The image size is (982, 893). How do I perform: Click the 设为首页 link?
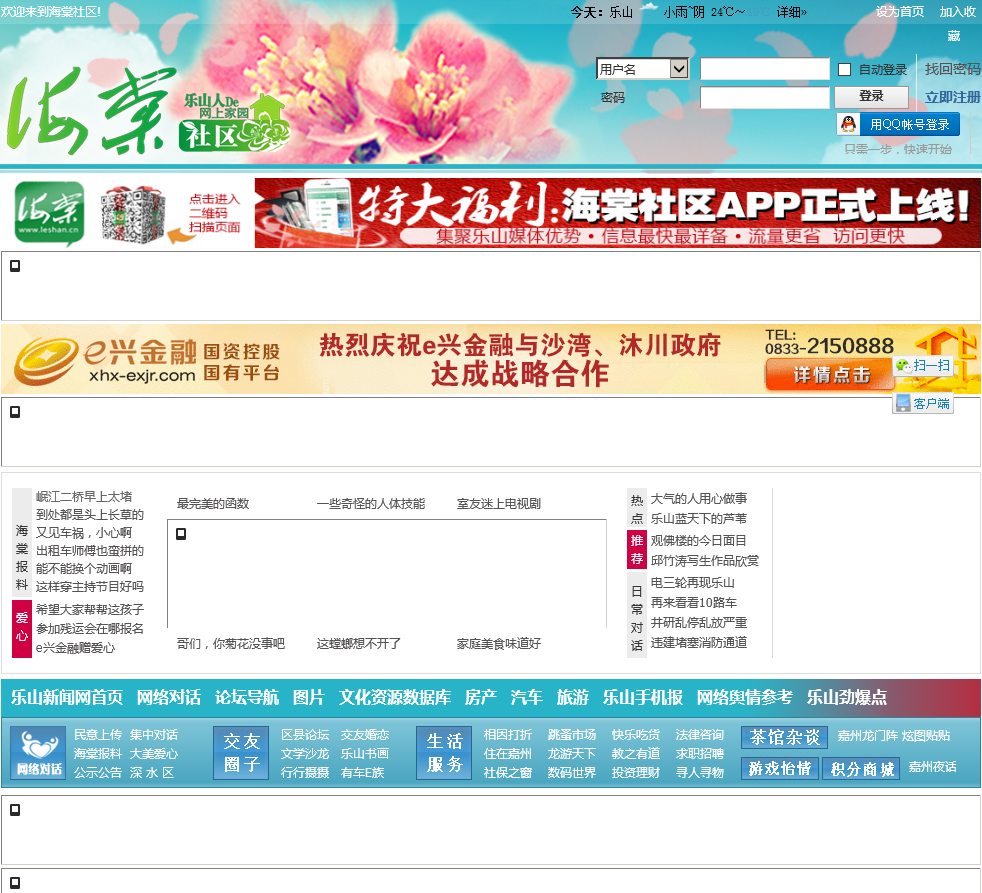pos(900,11)
